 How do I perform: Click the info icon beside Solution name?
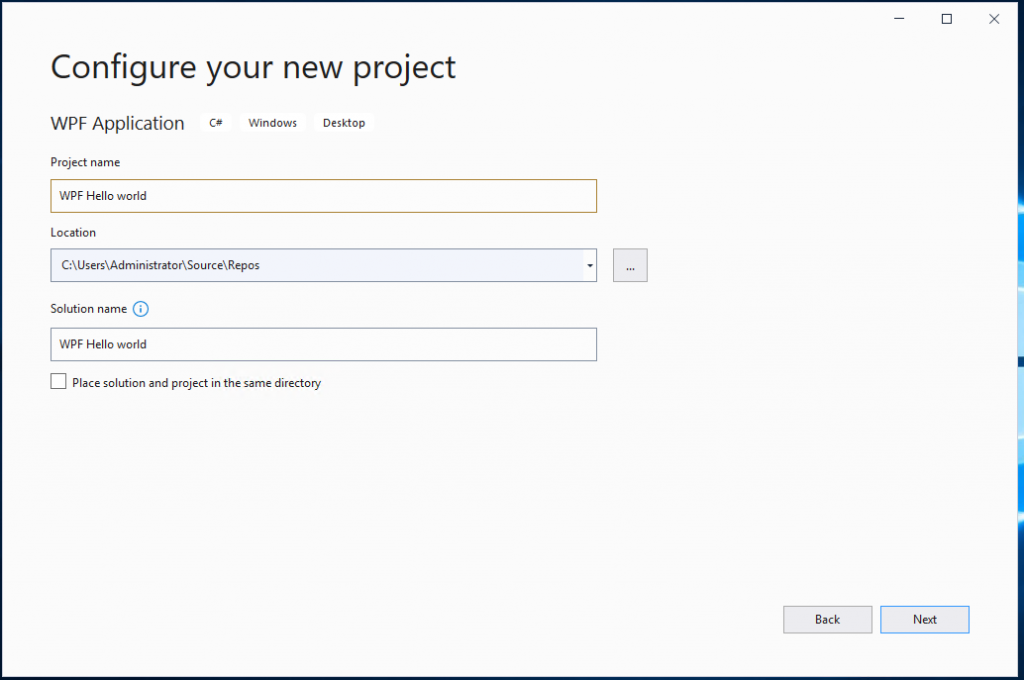[x=141, y=309]
